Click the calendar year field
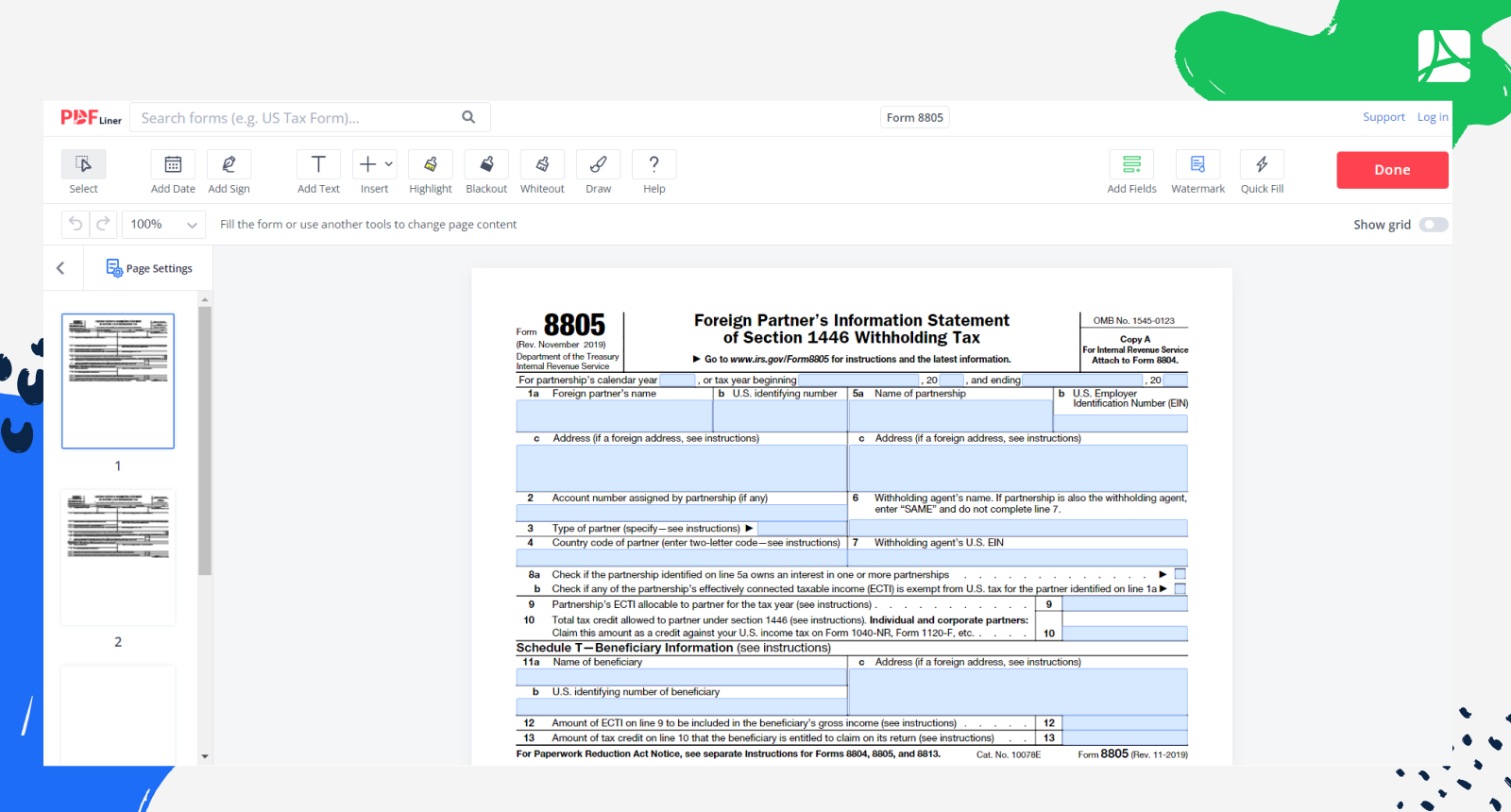Viewport: 1511px width, 812px height. [677, 380]
